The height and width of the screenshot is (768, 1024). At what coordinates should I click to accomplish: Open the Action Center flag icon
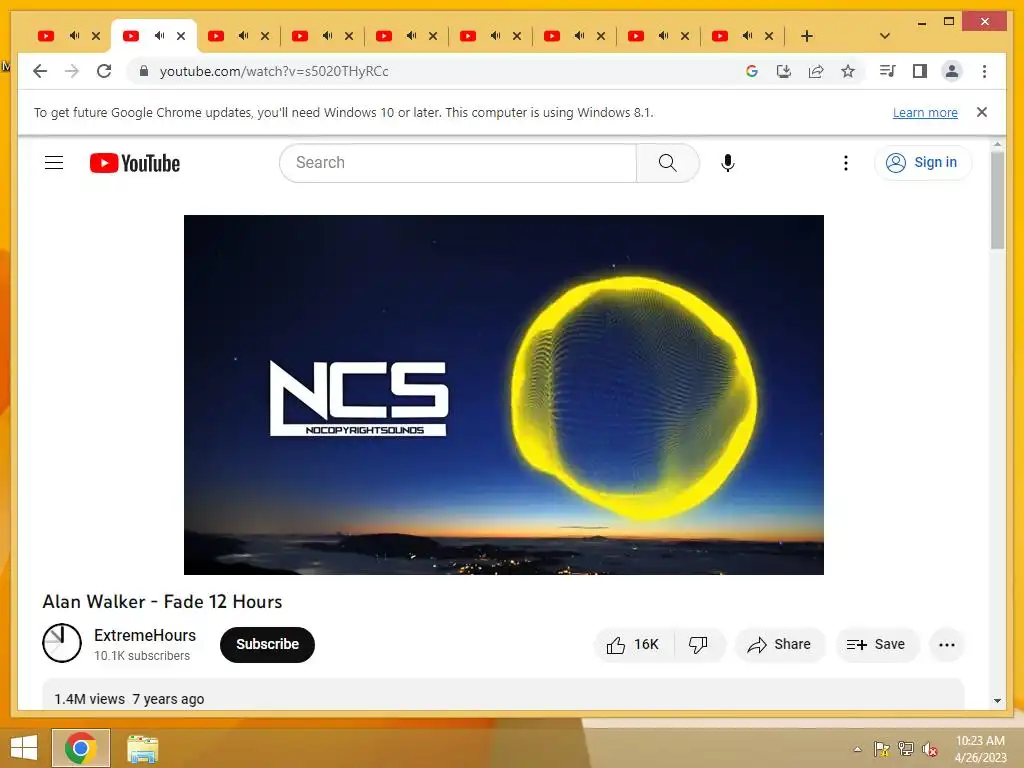(881, 749)
